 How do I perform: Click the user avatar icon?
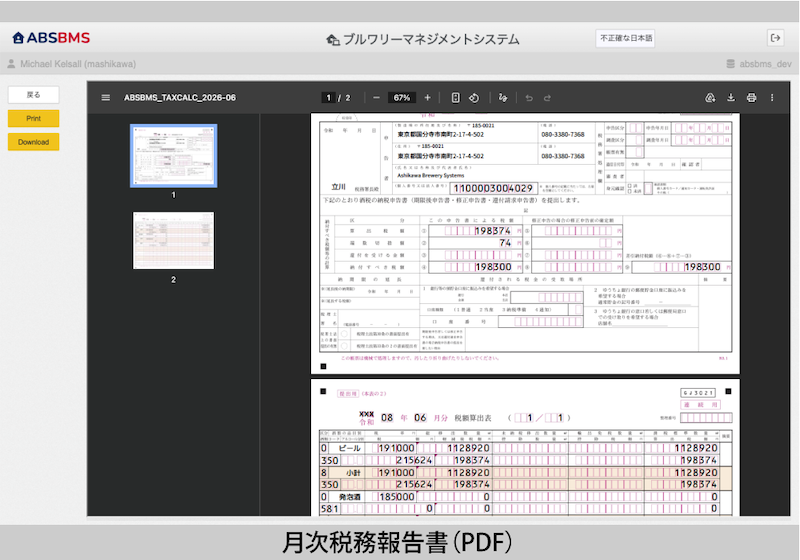pyautogui.click(x=11, y=64)
